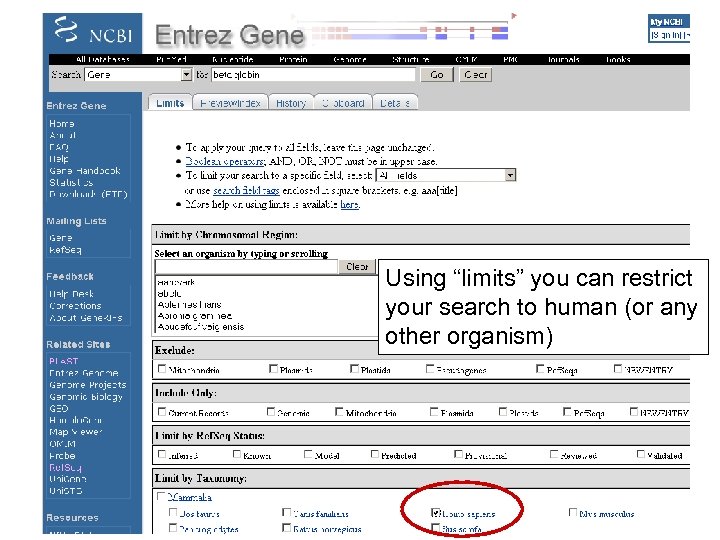Check Current Records under Include Only

[x=162, y=412]
